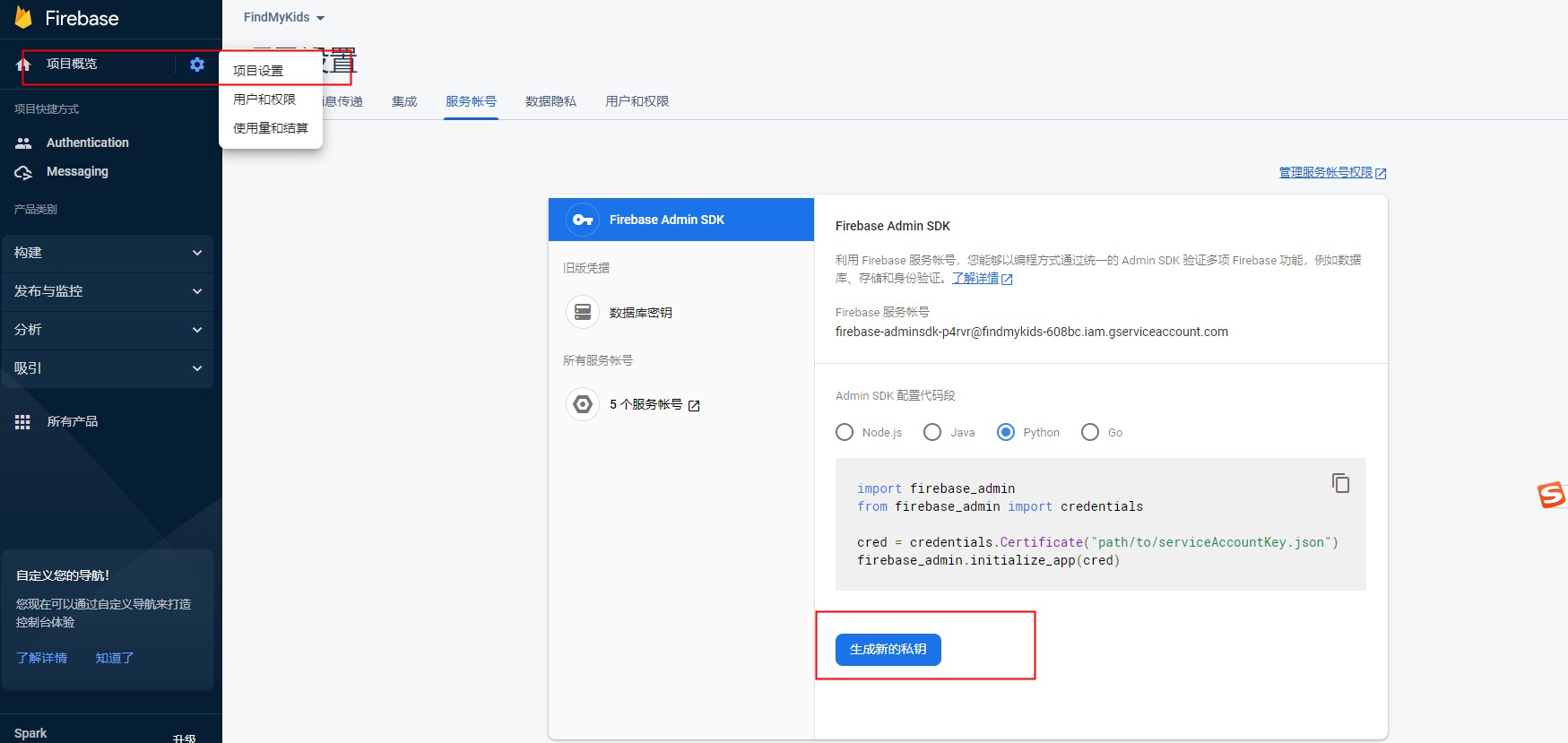Select the Java radio button

pyautogui.click(x=932, y=432)
